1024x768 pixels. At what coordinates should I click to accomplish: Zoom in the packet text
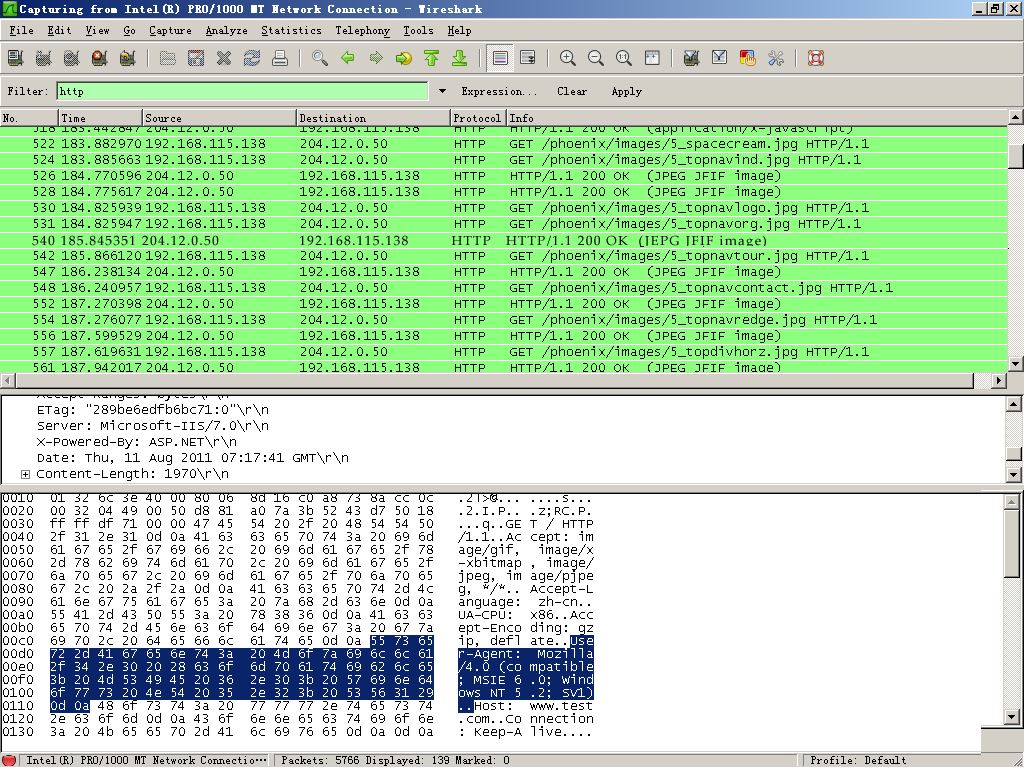568,58
